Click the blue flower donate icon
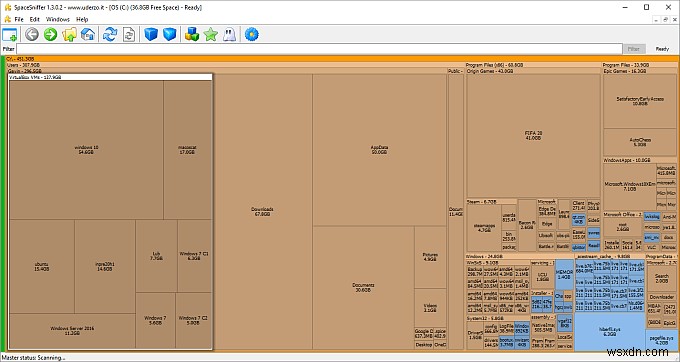Viewport: 680px width, 362px height. [252, 34]
